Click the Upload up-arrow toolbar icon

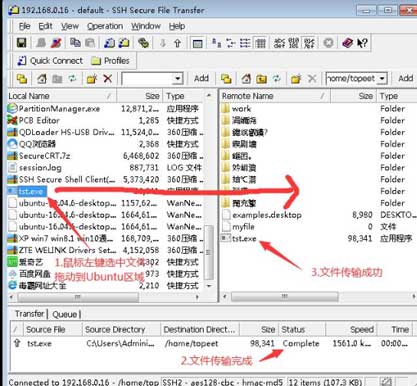tap(177, 43)
